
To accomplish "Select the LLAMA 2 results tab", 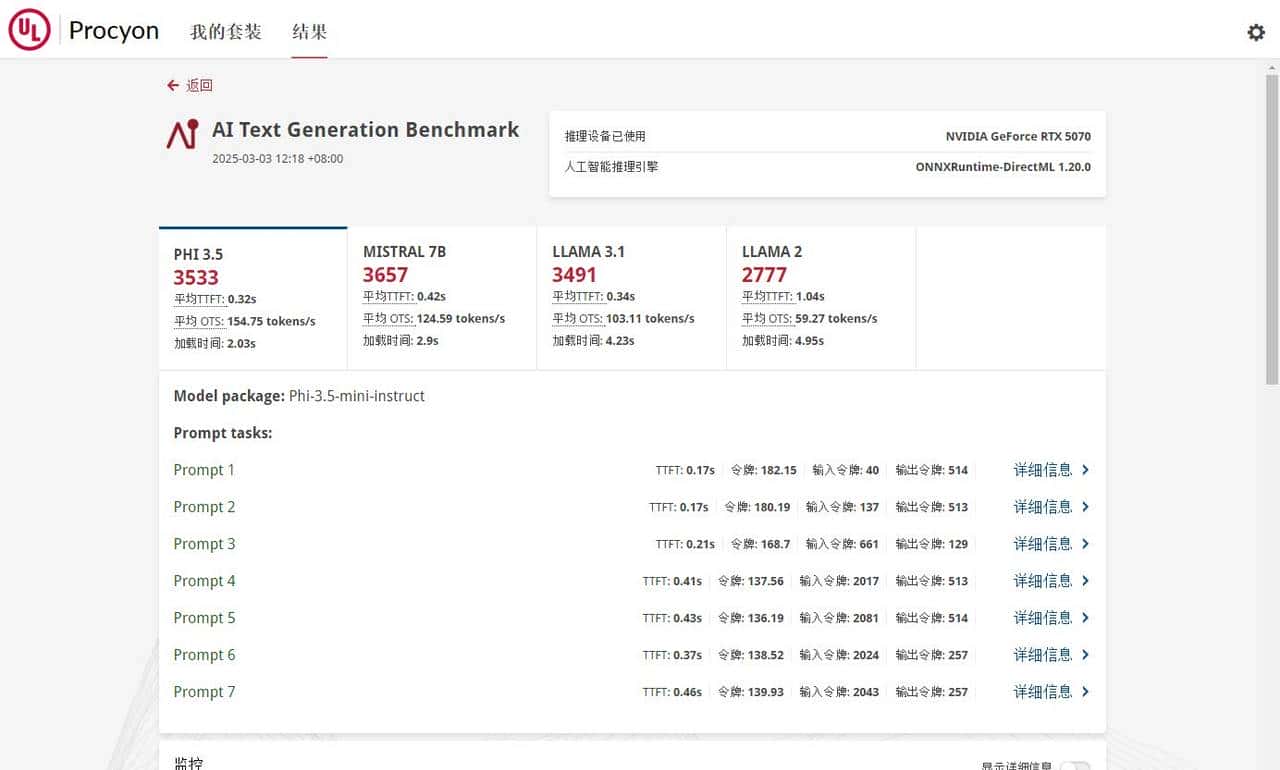I will pos(820,295).
